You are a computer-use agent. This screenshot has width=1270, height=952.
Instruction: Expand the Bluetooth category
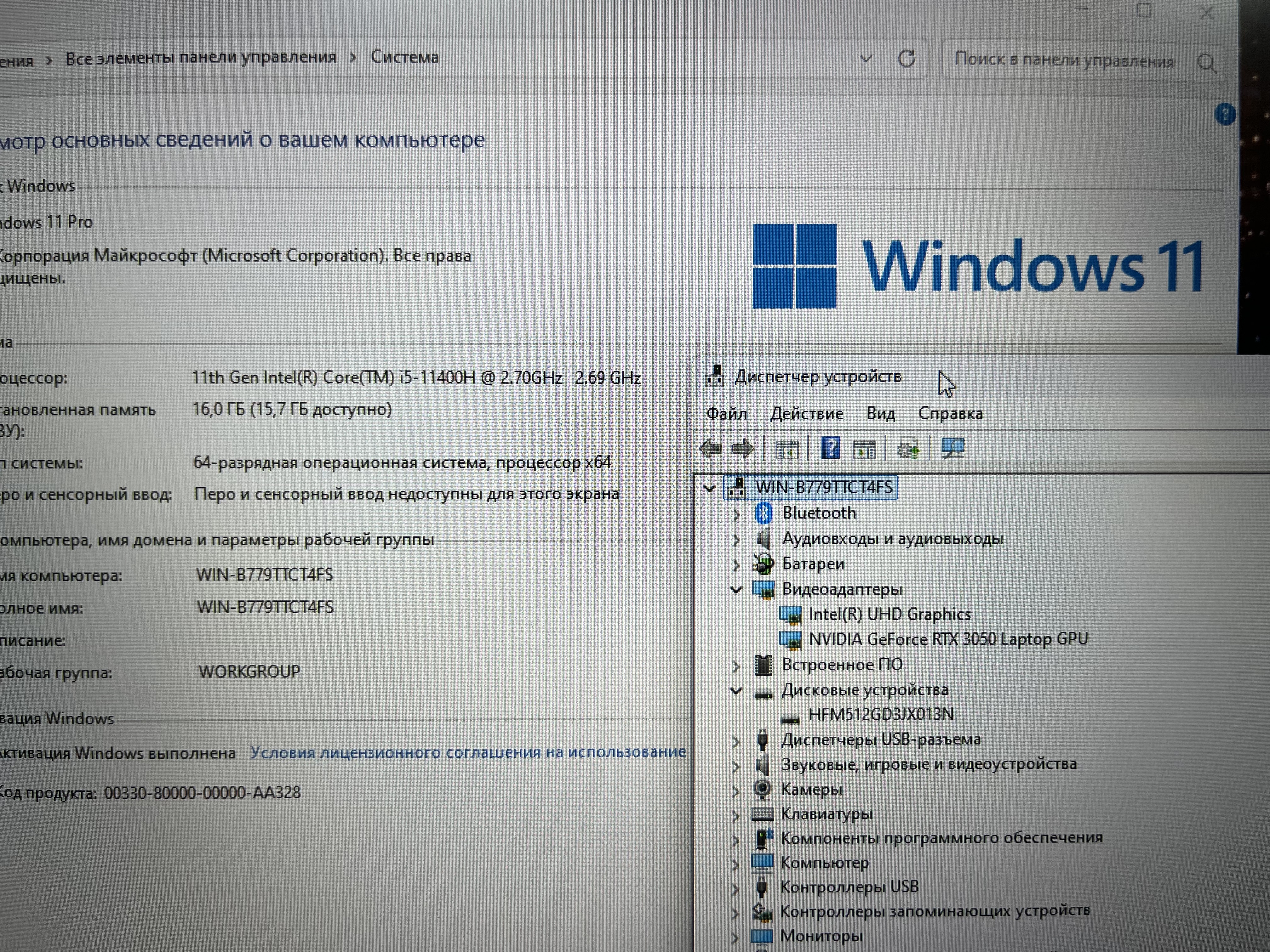737,514
